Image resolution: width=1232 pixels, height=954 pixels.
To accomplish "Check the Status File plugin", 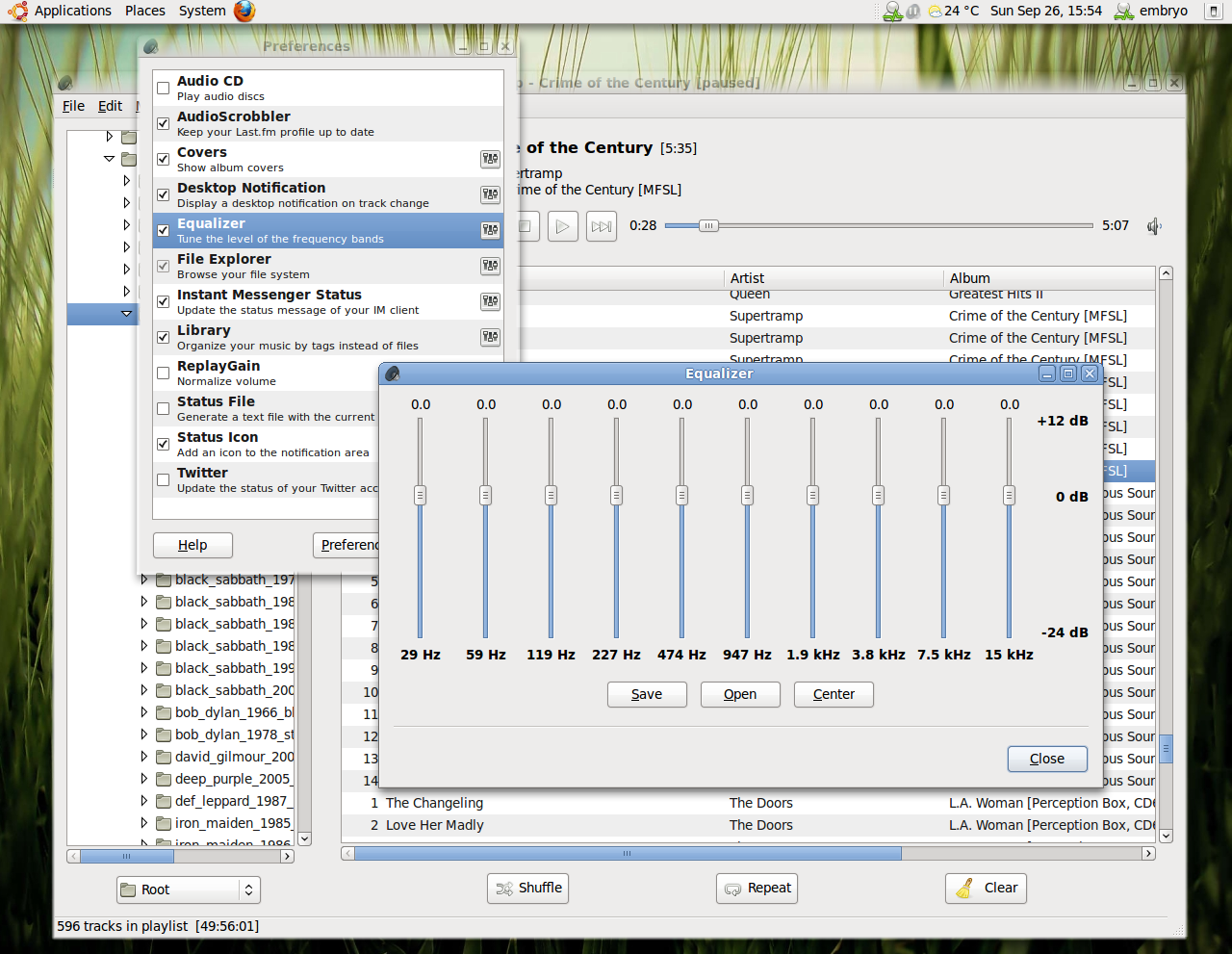I will click(164, 408).
